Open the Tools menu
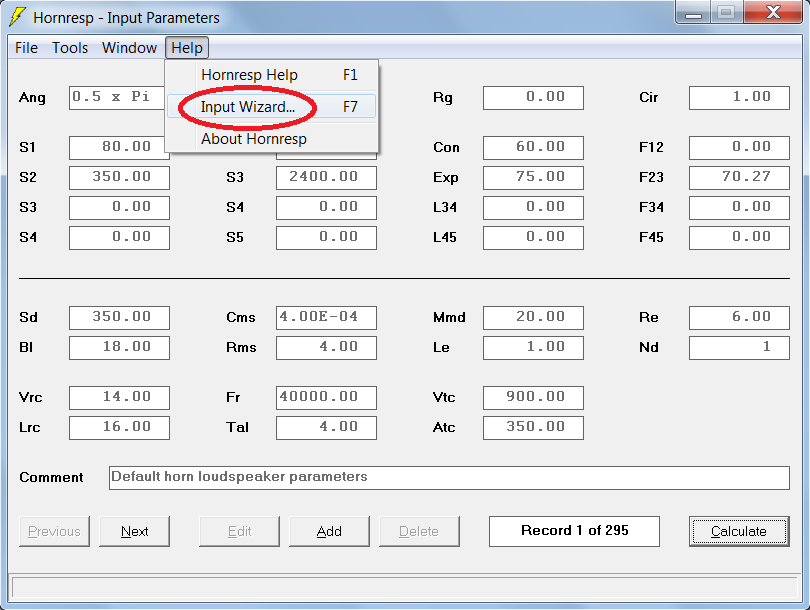The width and height of the screenshot is (810, 610). pyautogui.click(x=70, y=48)
